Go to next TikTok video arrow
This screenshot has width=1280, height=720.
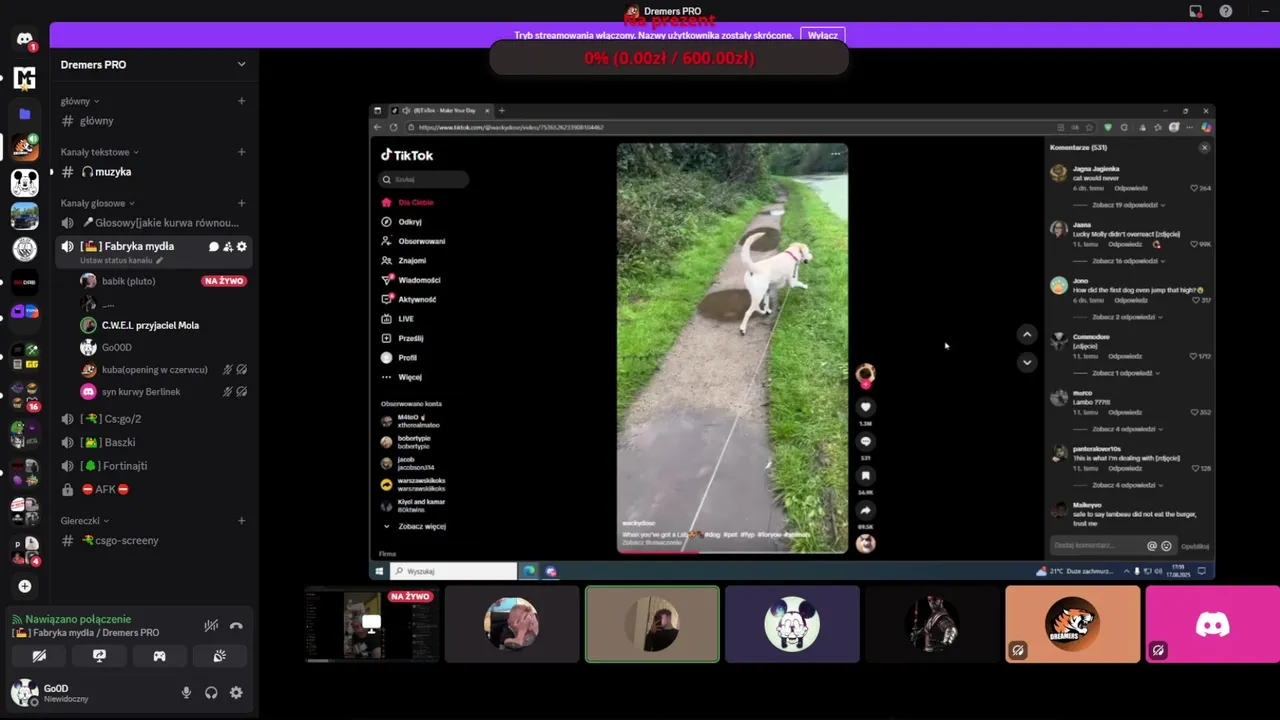[1027, 362]
